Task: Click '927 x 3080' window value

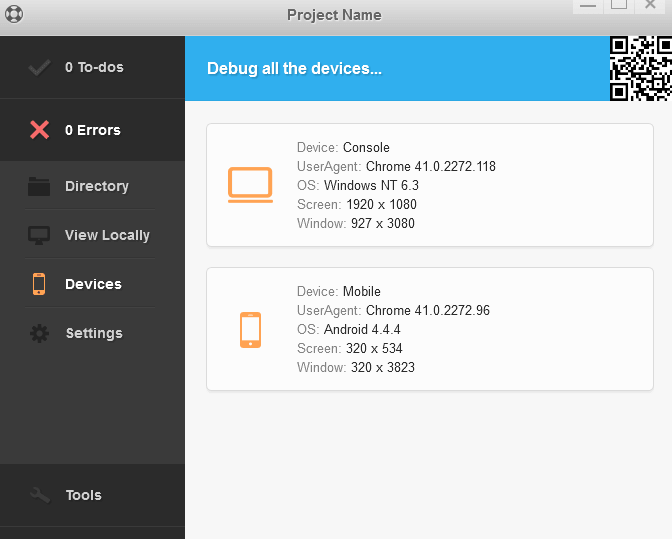Action: coord(383,223)
